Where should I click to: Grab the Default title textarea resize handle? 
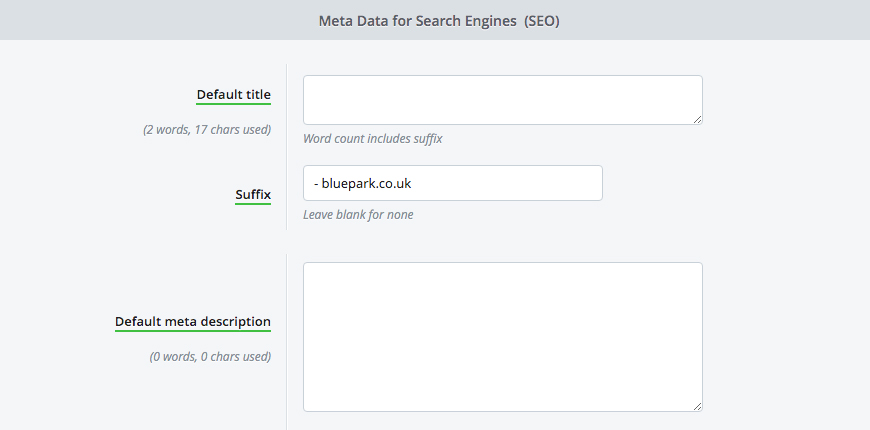pyautogui.click(x=697, y=119)
